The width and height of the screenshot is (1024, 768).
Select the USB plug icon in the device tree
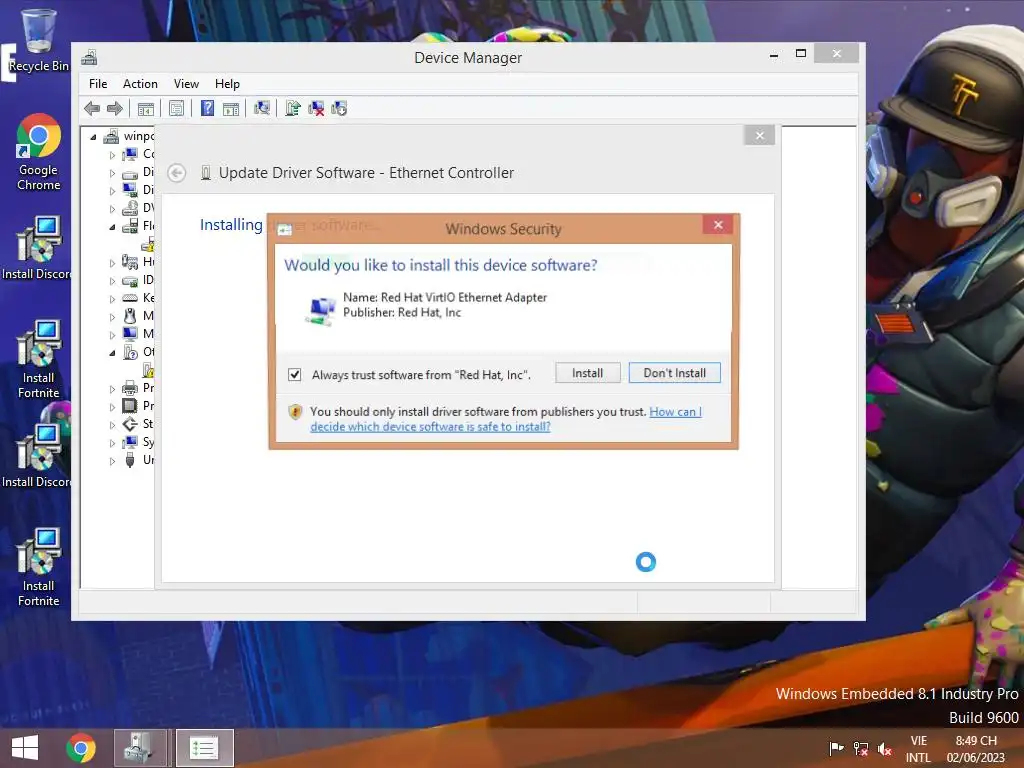point(130,460)
